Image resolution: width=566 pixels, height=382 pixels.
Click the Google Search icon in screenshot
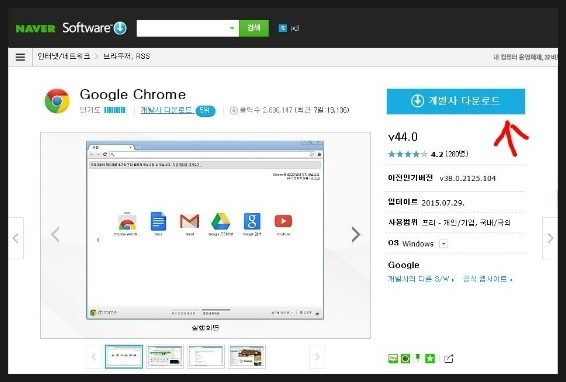click(252, 221)
